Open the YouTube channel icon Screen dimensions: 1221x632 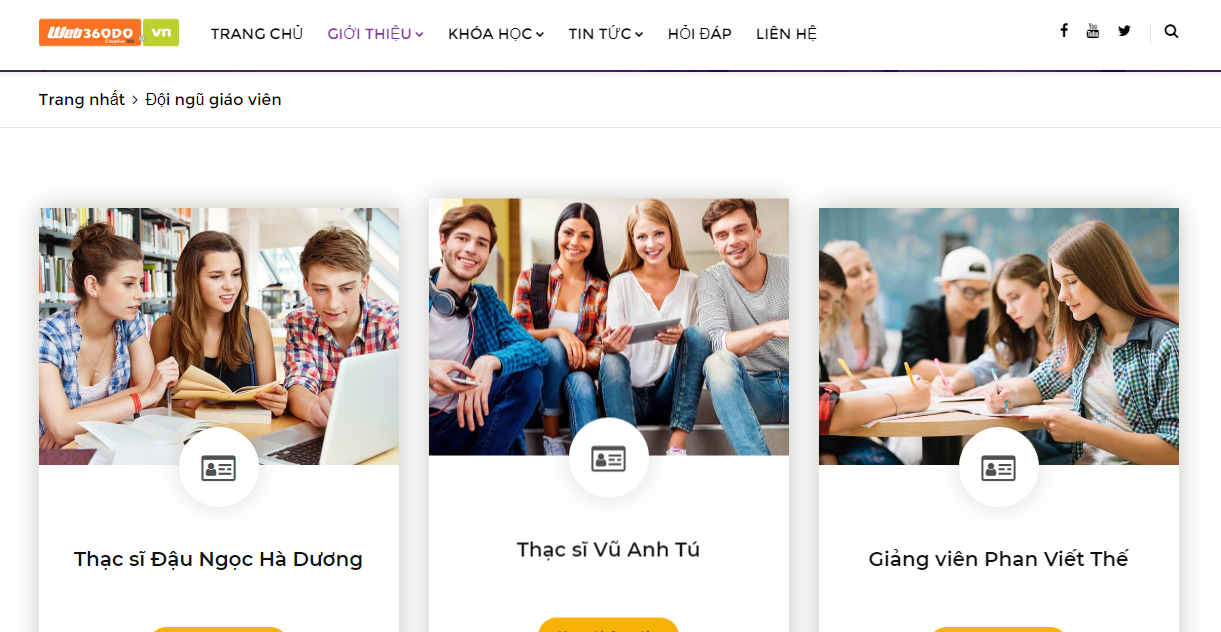(1093, 31)
